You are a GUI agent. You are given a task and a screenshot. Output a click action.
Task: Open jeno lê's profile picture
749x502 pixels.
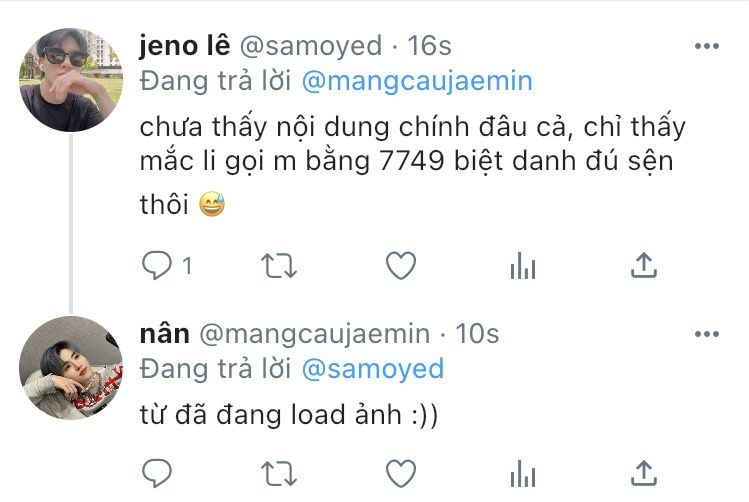coord(71,80)
